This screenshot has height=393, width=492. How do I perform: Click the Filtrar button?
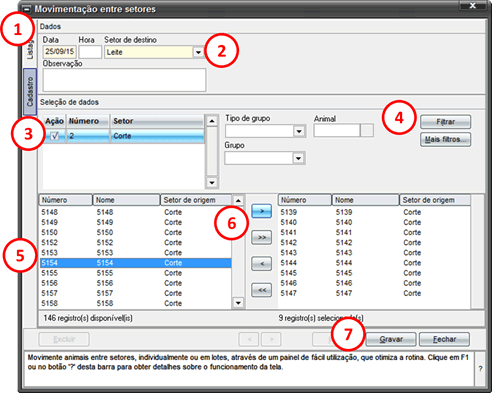click(x=446, y=122)
